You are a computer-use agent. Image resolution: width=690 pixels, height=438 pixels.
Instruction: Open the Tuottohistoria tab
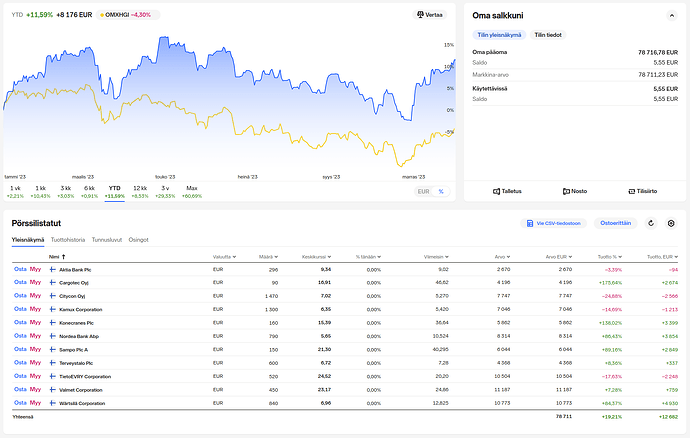click(x=68, y=240)
